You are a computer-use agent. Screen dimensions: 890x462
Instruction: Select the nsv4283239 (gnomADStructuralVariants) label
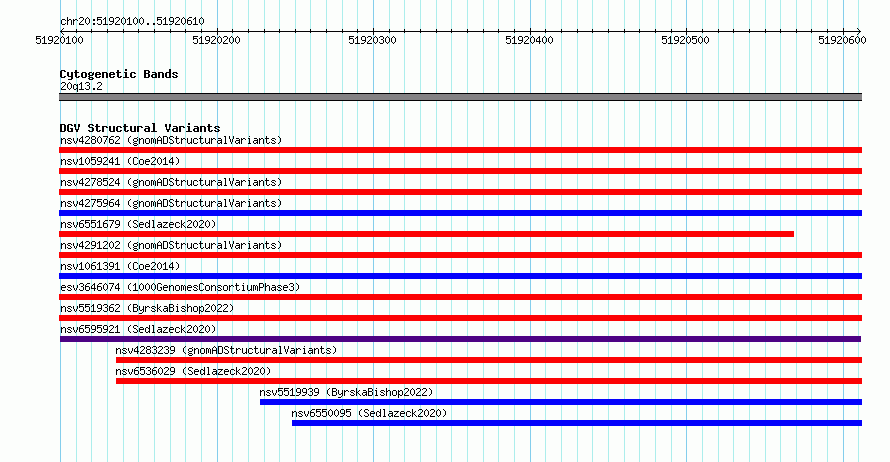226,350
